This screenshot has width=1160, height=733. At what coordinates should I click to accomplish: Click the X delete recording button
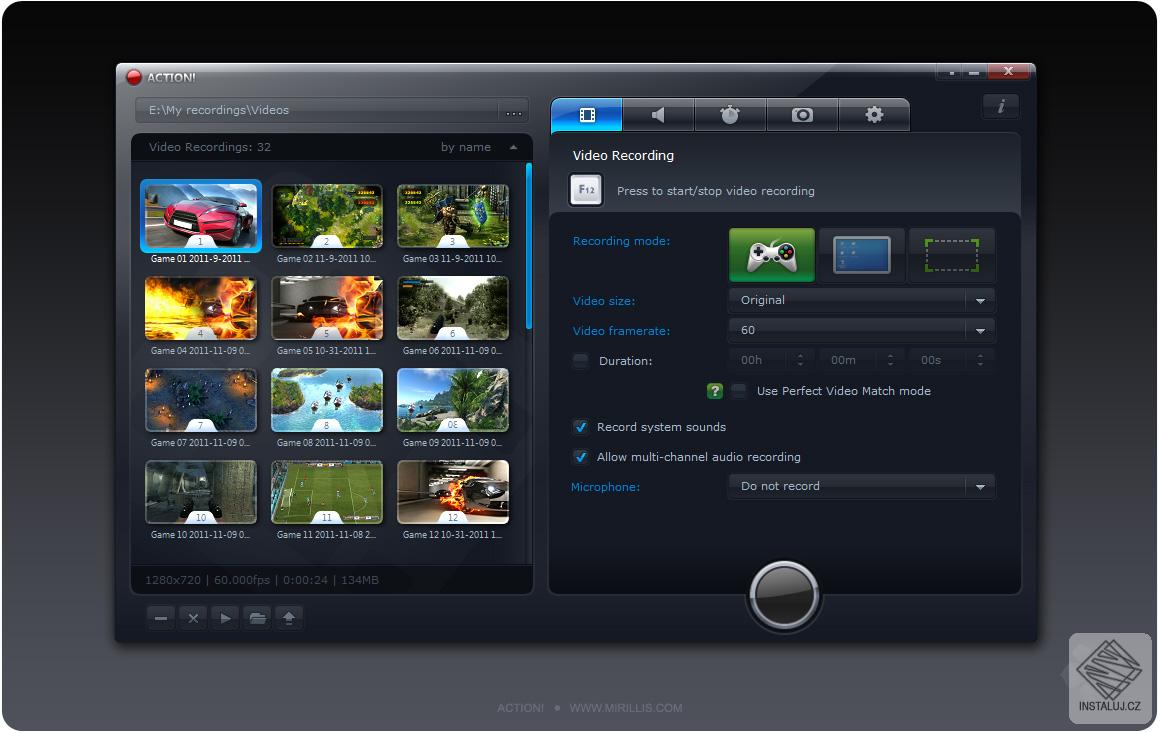tap(193, 618)
